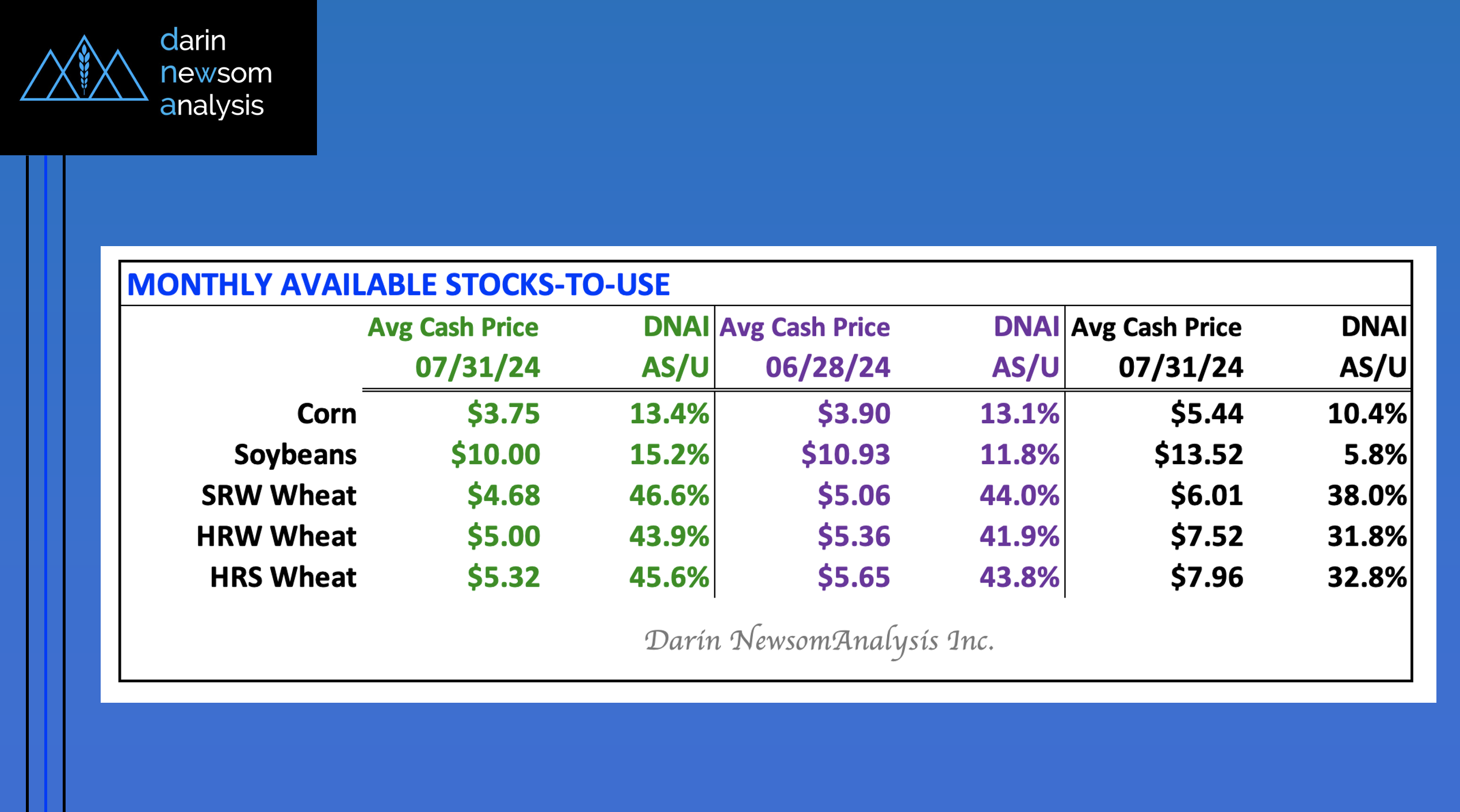
Task: Click the 'Darin Newsom Analysis Inc.' watermark text
Action: coord(819,641)
